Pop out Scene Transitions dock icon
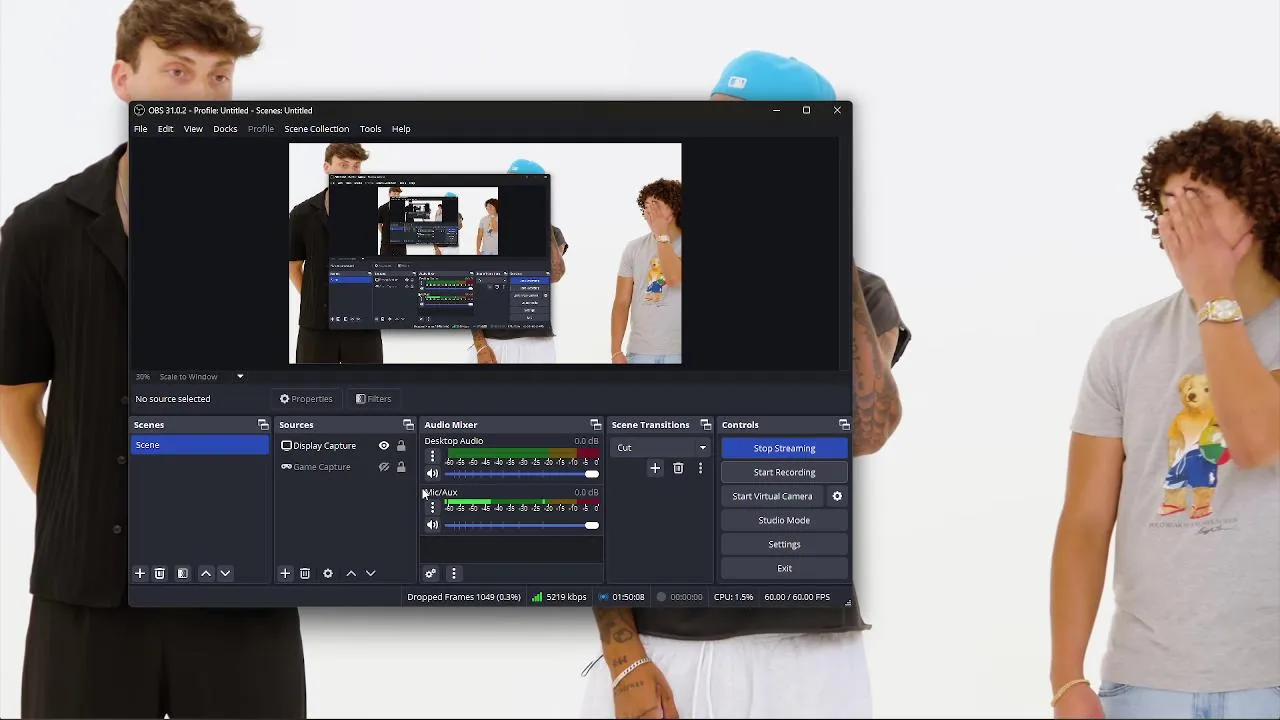1280x720 pixels. pos(705,425)
